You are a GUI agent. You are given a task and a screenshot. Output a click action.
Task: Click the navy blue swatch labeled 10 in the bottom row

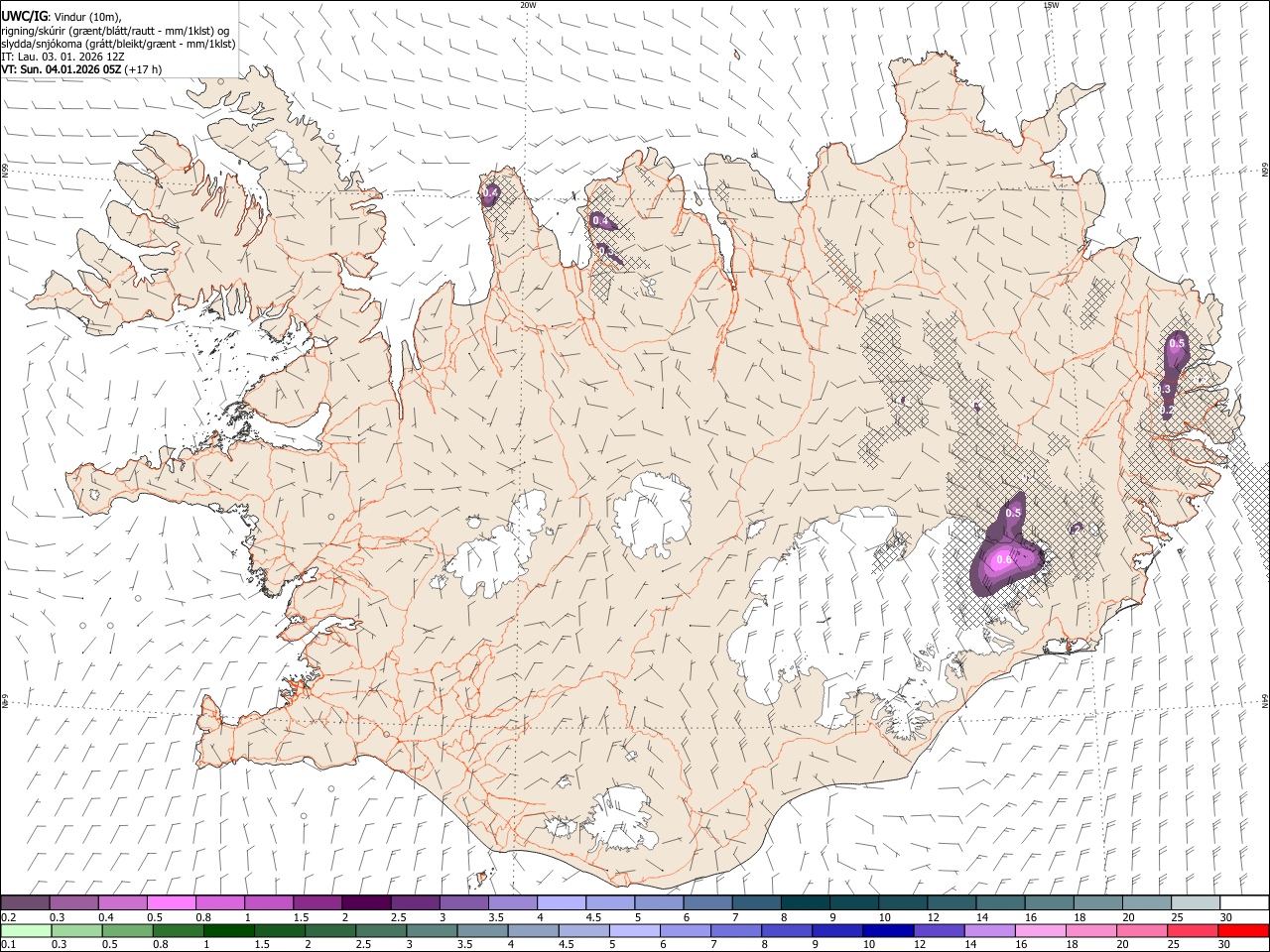coord(888,931)
